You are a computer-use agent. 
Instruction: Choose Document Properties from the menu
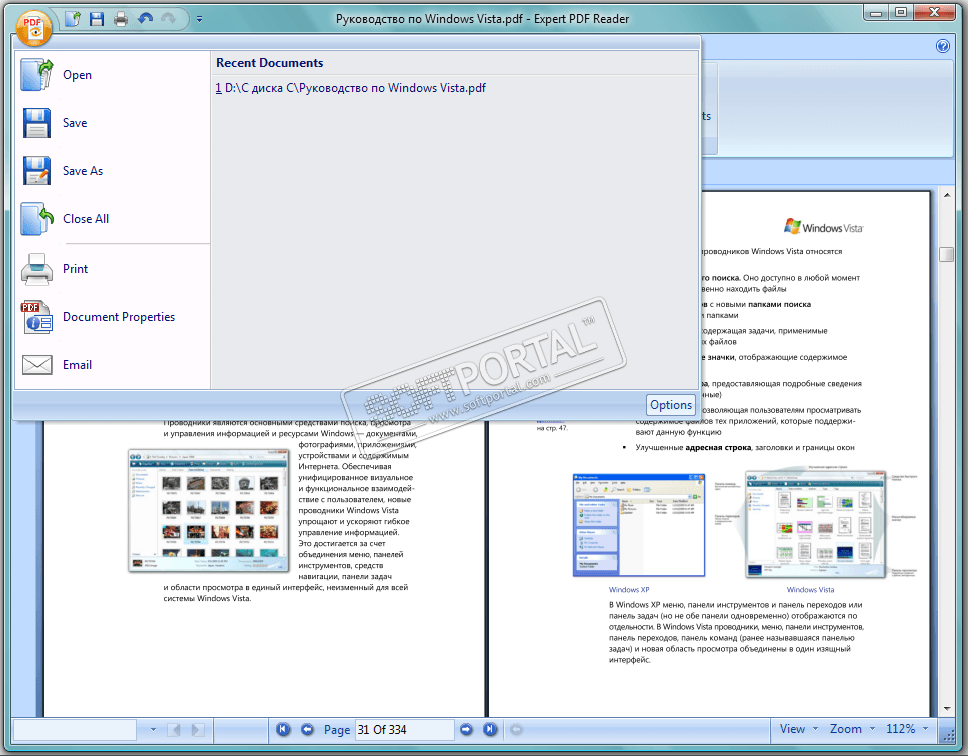tap(112, 317)
